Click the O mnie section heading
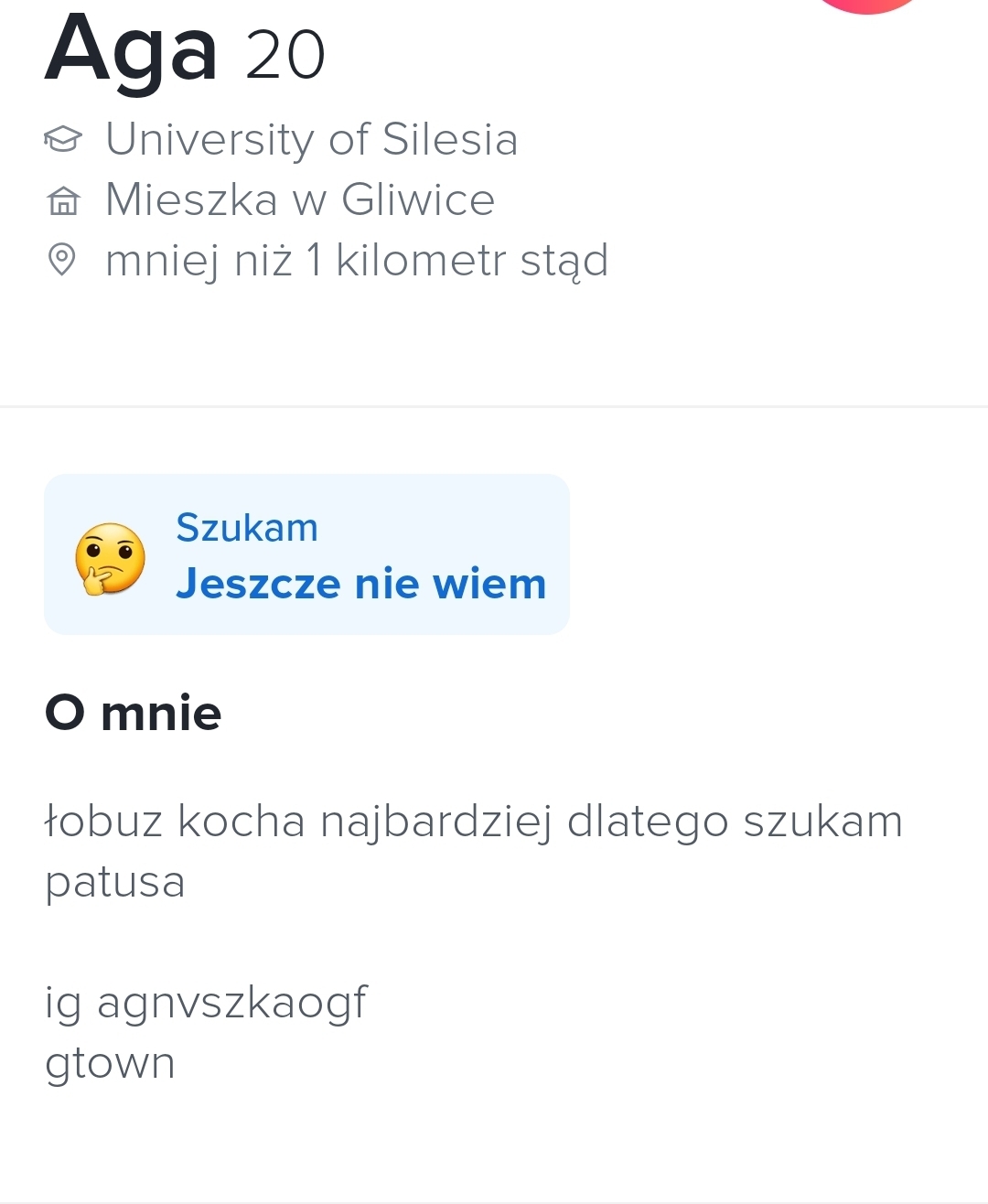 click(134, 714)
